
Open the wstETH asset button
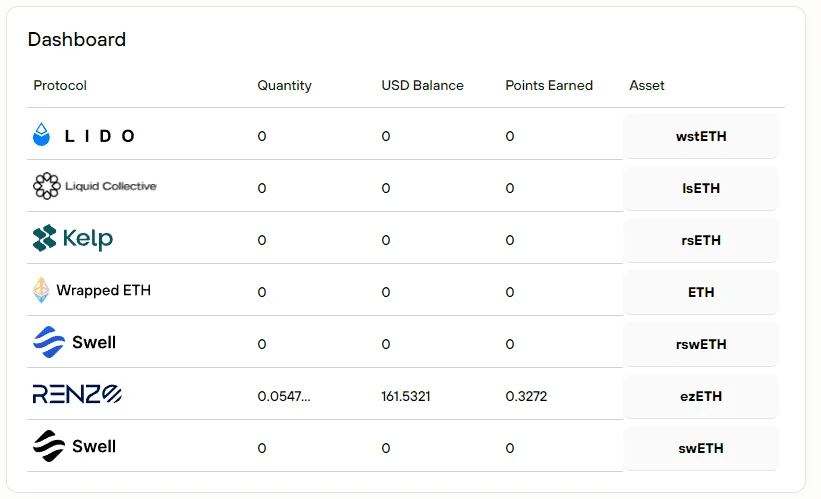tap(701, 136)
